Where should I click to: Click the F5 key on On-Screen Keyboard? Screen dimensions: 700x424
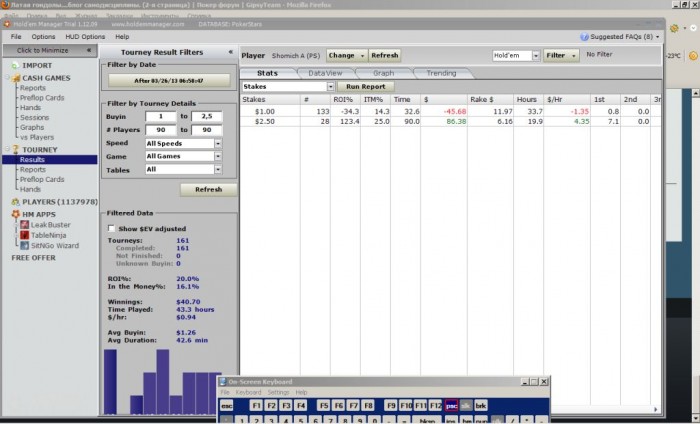324,406
